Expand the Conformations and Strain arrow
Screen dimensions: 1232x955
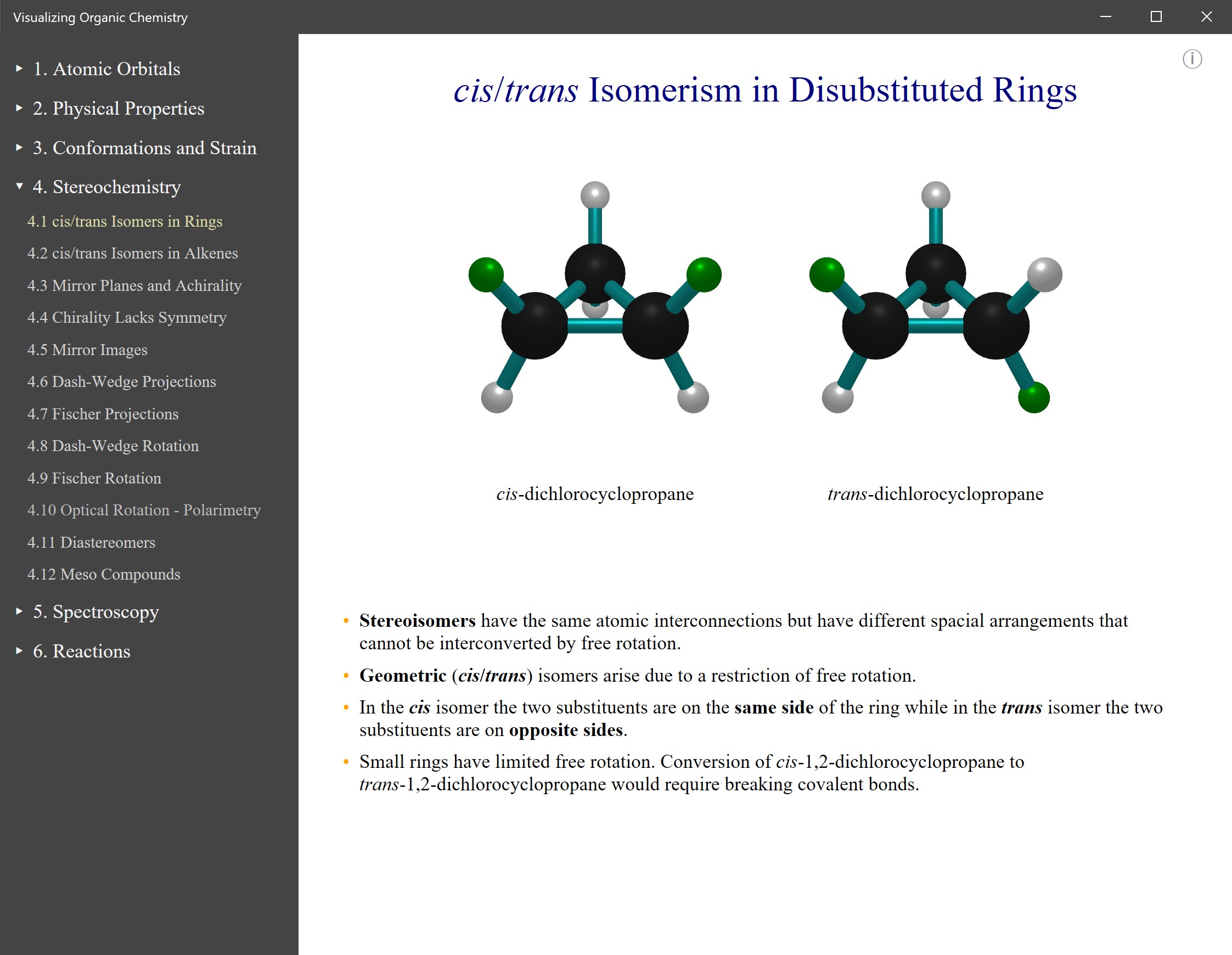tap(20, 148)
